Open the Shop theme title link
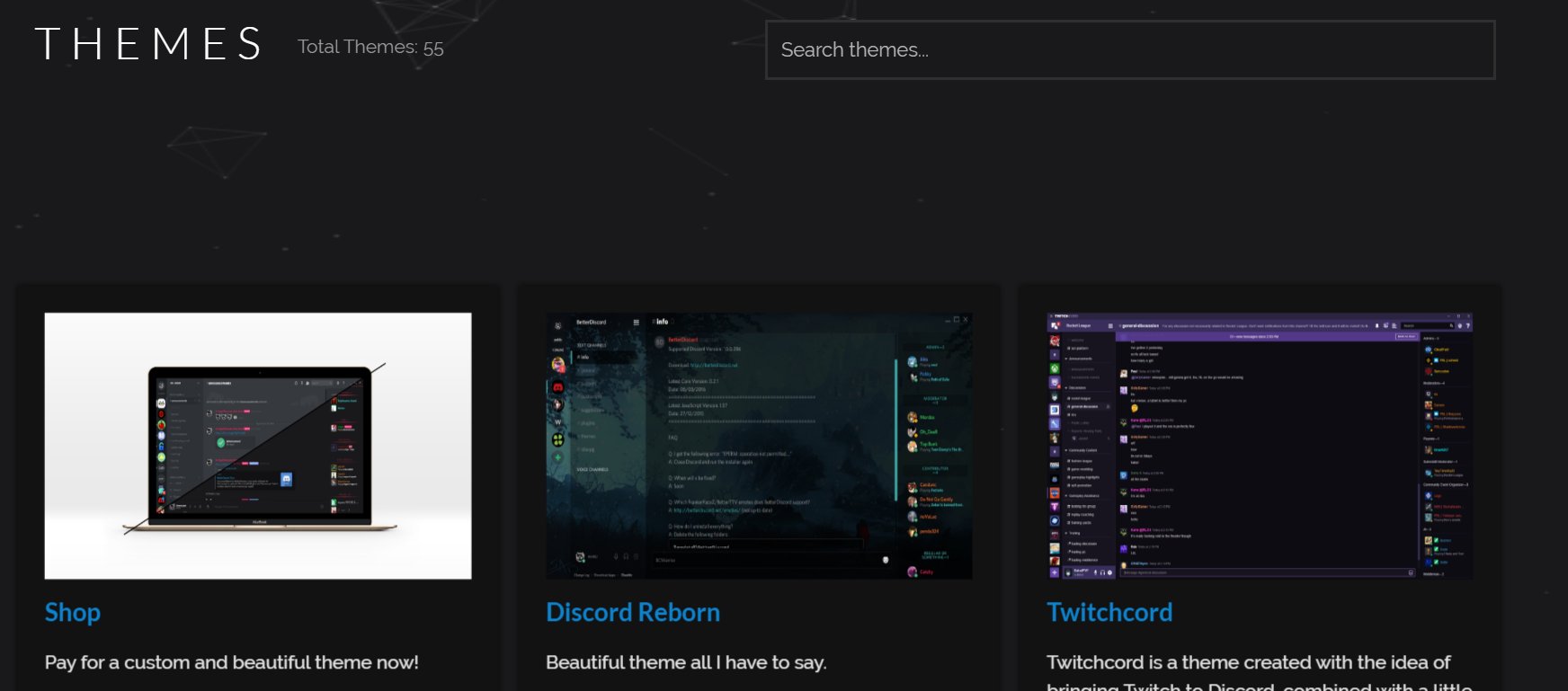 click(x=73, y=613)
